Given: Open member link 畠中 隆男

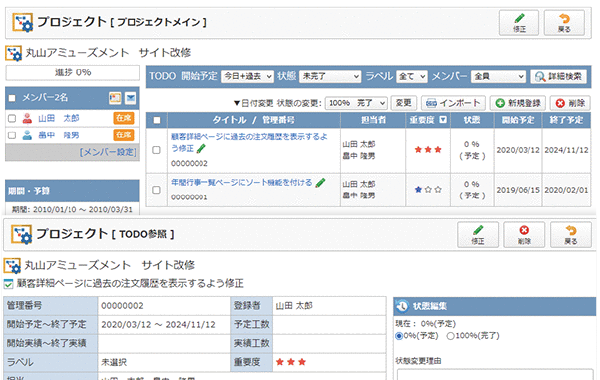Looking at the screenshot, I should [x=59, y=135].
